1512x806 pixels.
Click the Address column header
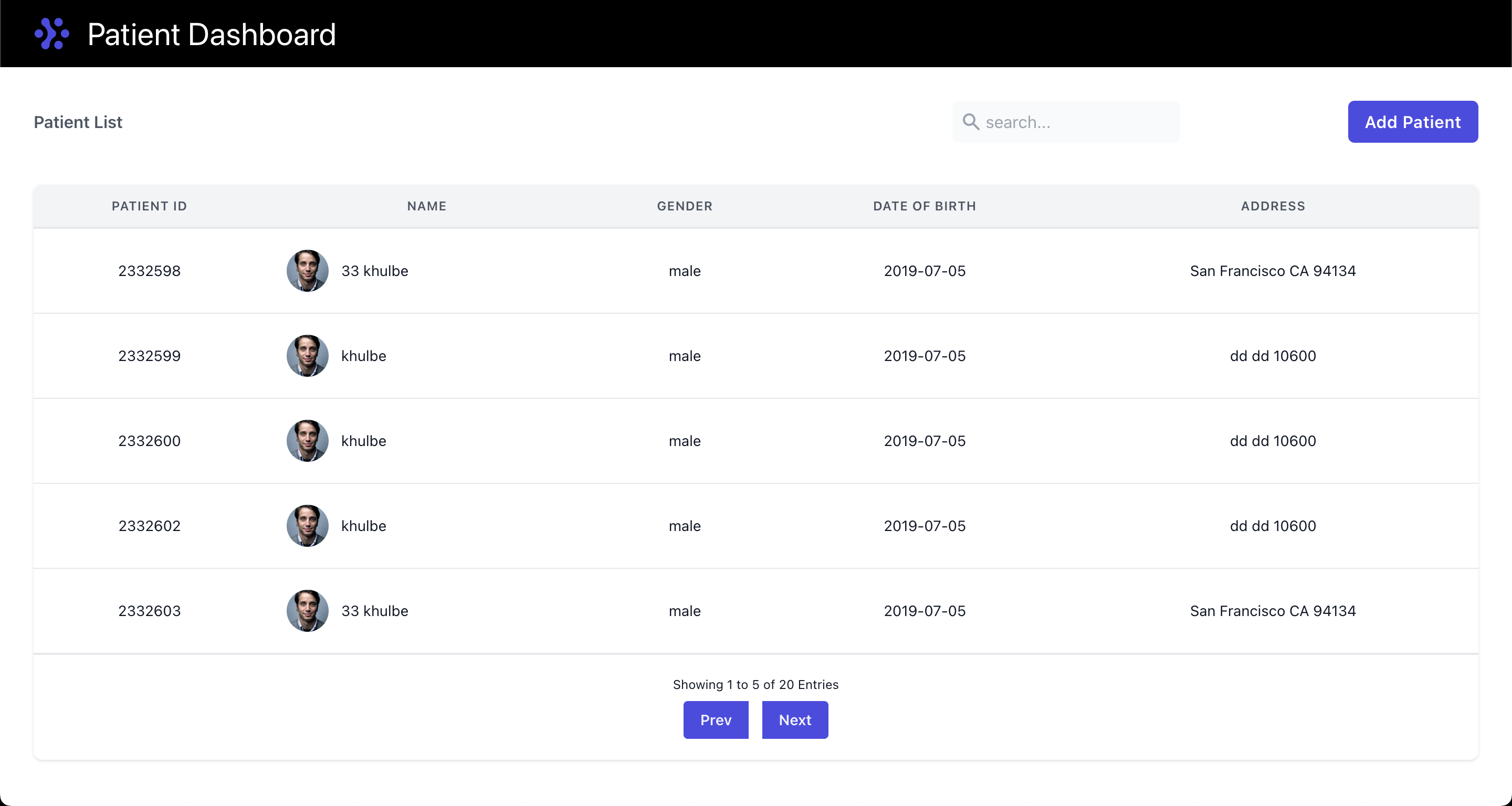[x=1273, y=206]
